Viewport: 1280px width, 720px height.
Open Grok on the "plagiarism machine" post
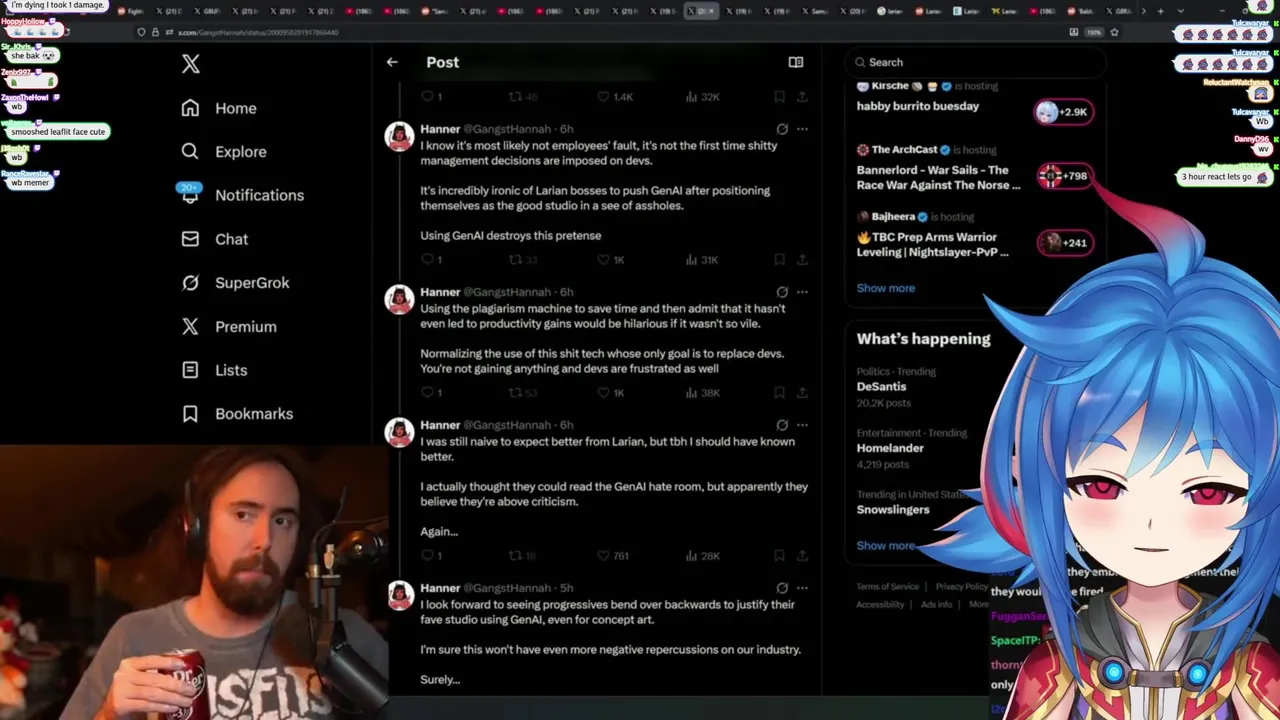782,292
